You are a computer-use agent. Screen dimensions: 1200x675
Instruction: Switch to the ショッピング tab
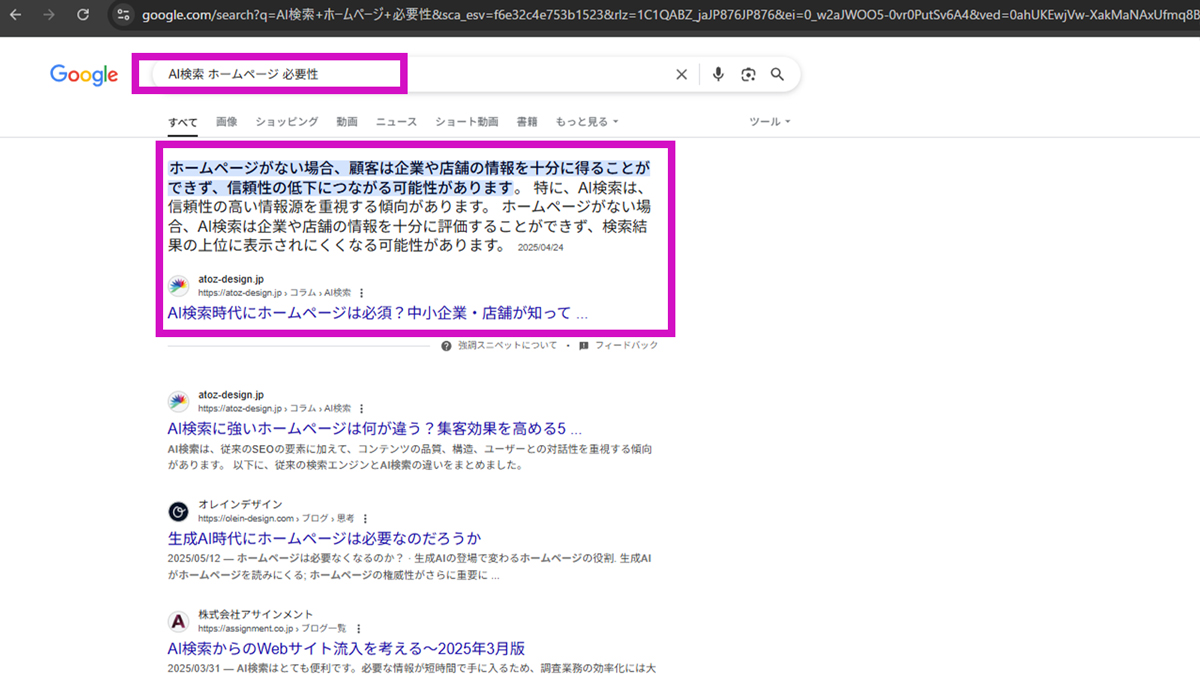(287, 122)
